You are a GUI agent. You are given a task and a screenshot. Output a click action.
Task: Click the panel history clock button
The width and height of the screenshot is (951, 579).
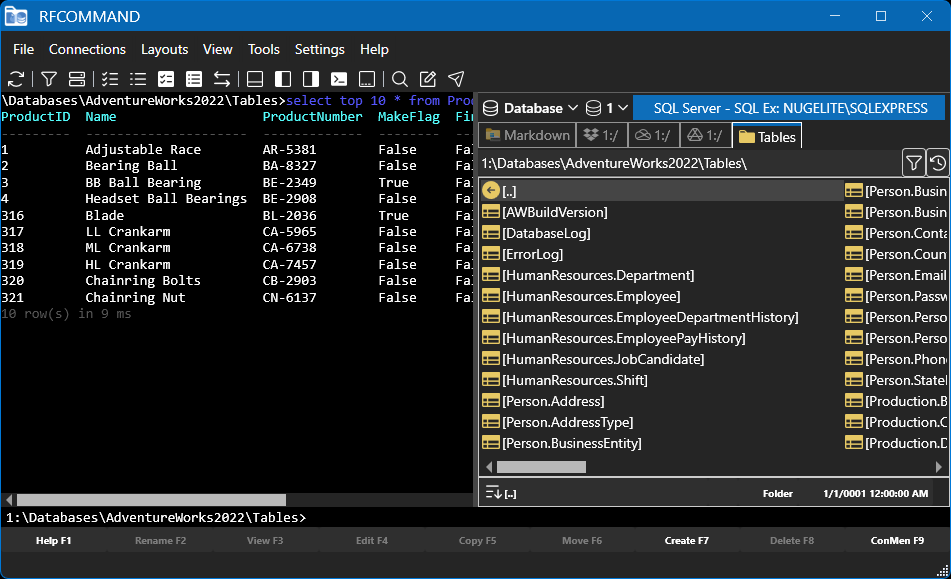coord(938,162)
